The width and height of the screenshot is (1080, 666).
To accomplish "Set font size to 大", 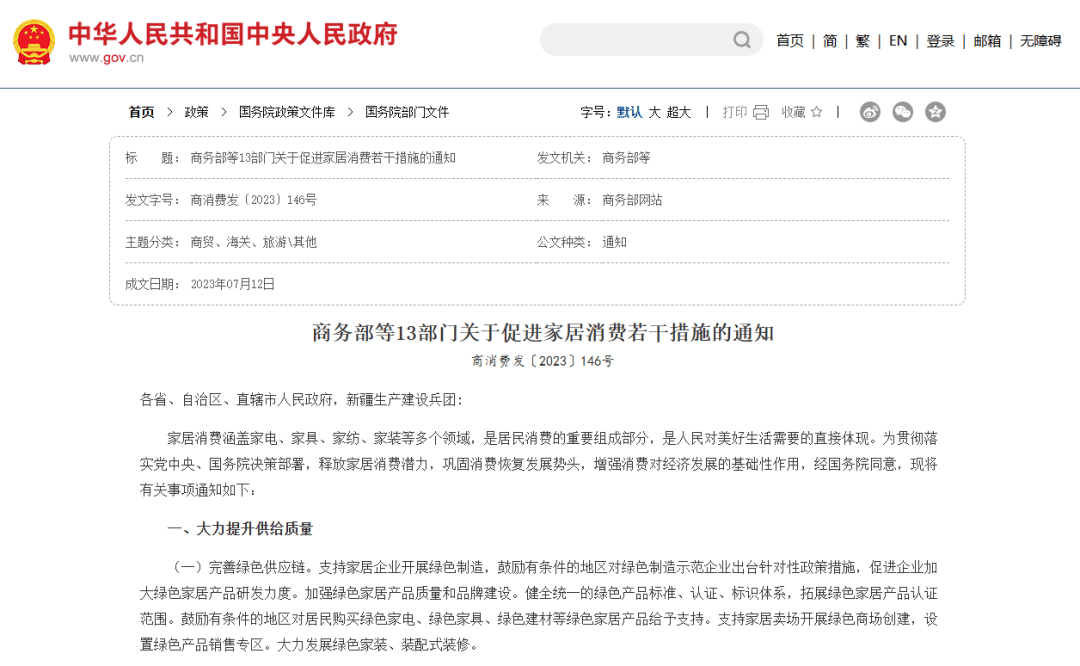I will 654,112.
